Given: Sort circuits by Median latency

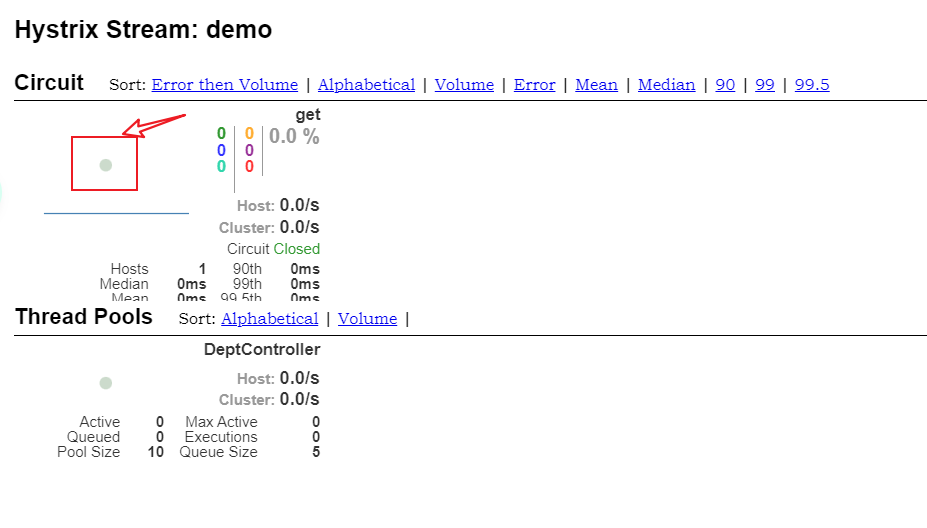Looking at the screenshot, I should point(666,85).
